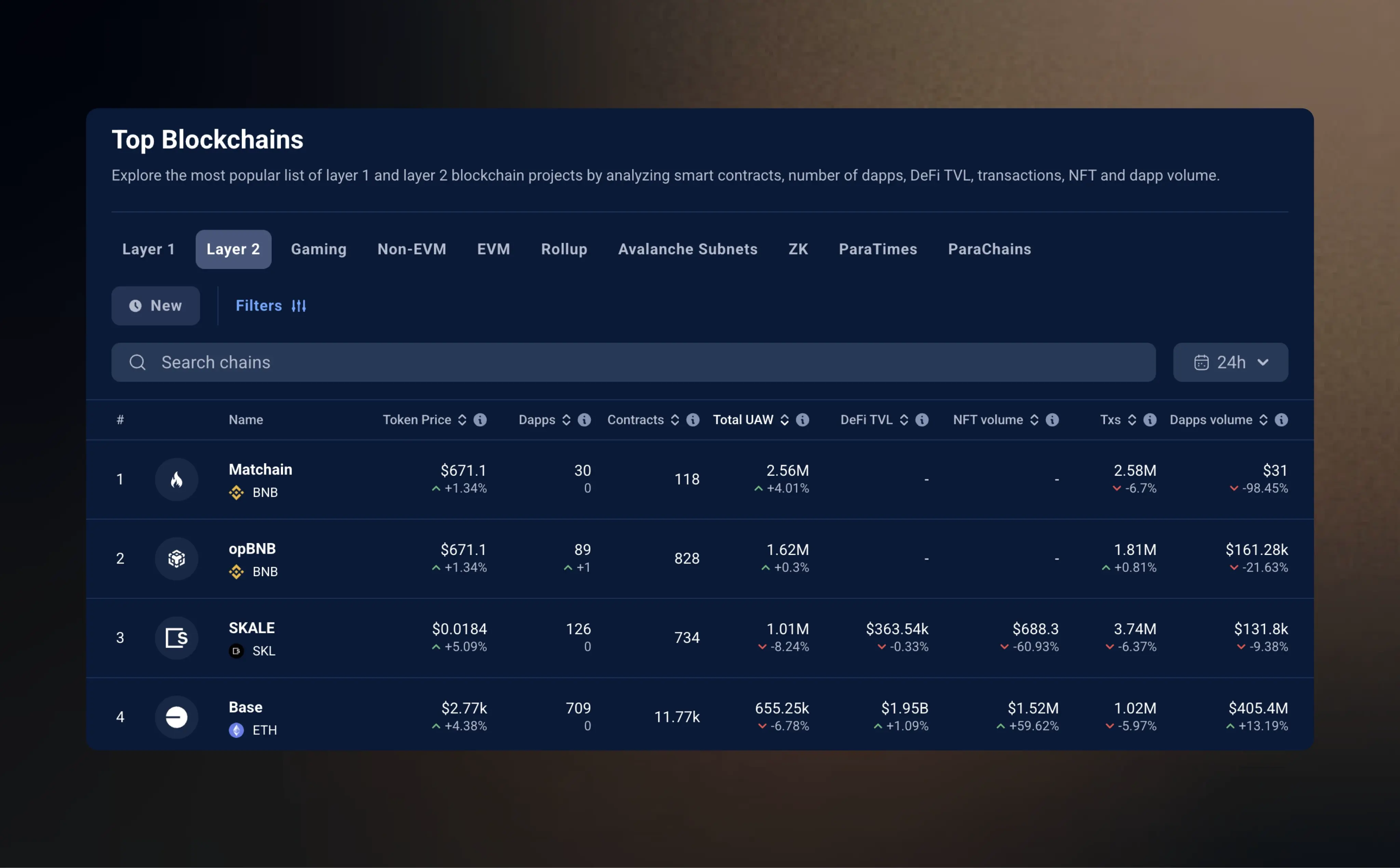Click SKALE's 3.74M Txs value

point(1135,629)
